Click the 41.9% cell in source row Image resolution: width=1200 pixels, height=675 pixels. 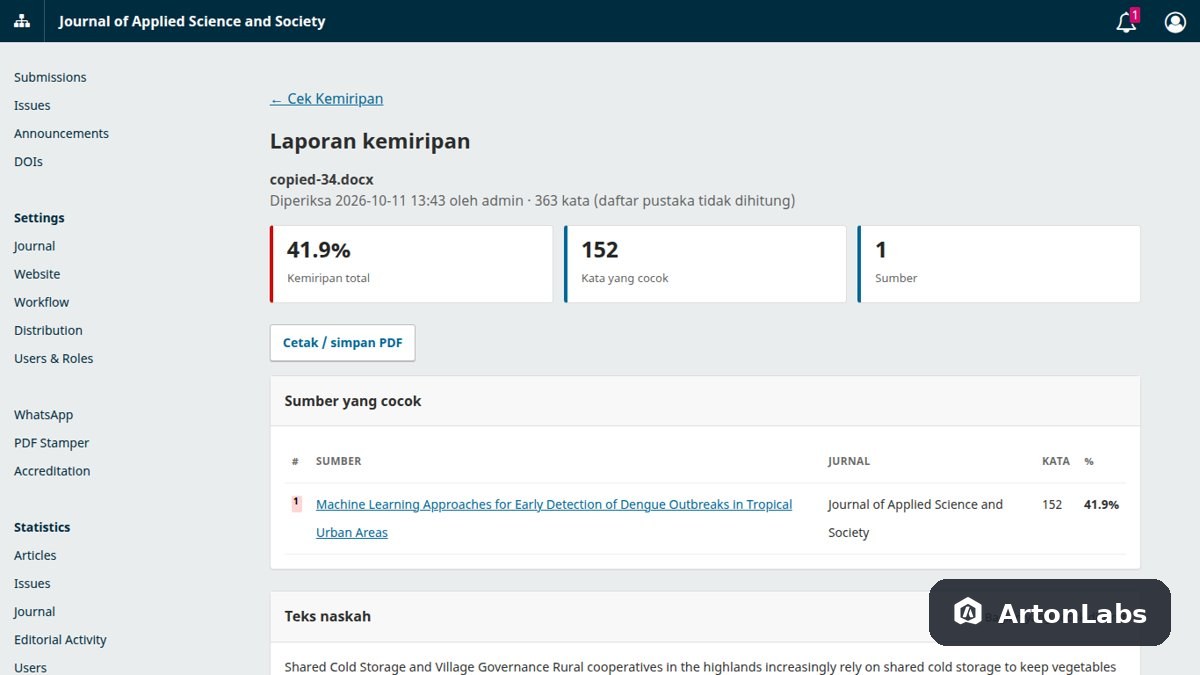point(1101,505)
